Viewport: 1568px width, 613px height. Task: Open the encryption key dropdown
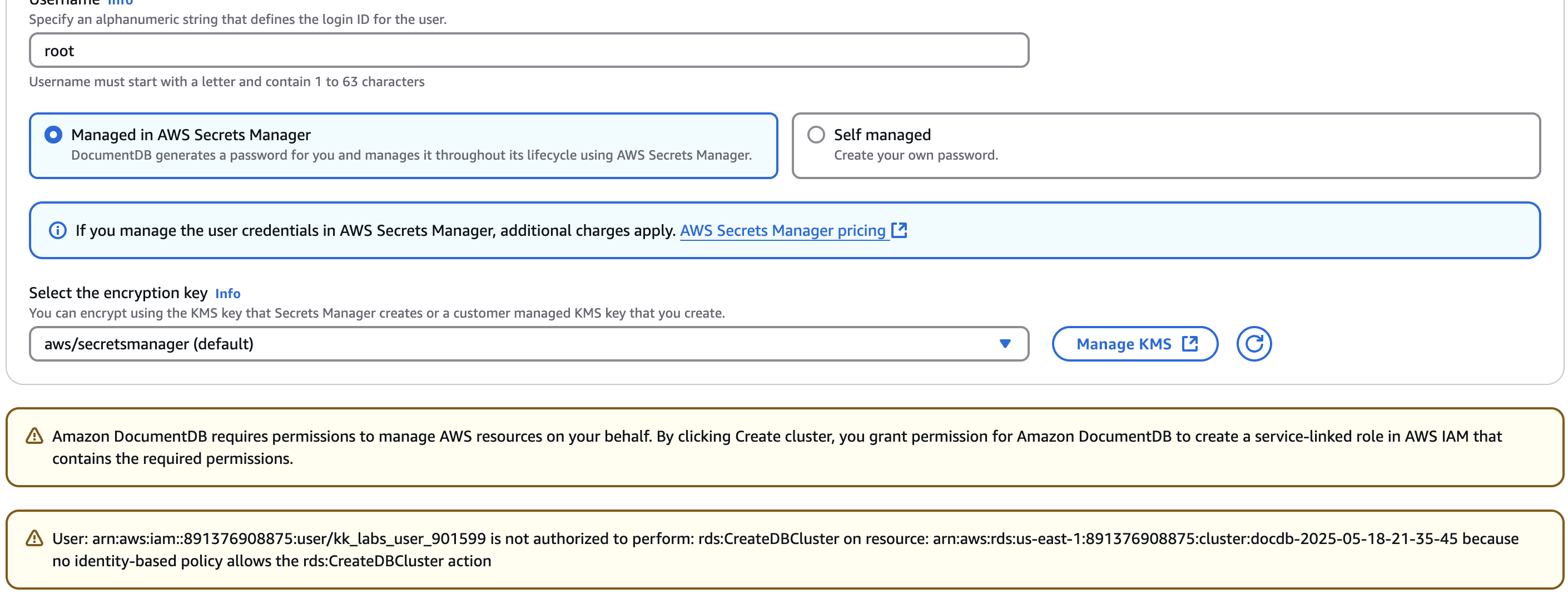point(518,344)
